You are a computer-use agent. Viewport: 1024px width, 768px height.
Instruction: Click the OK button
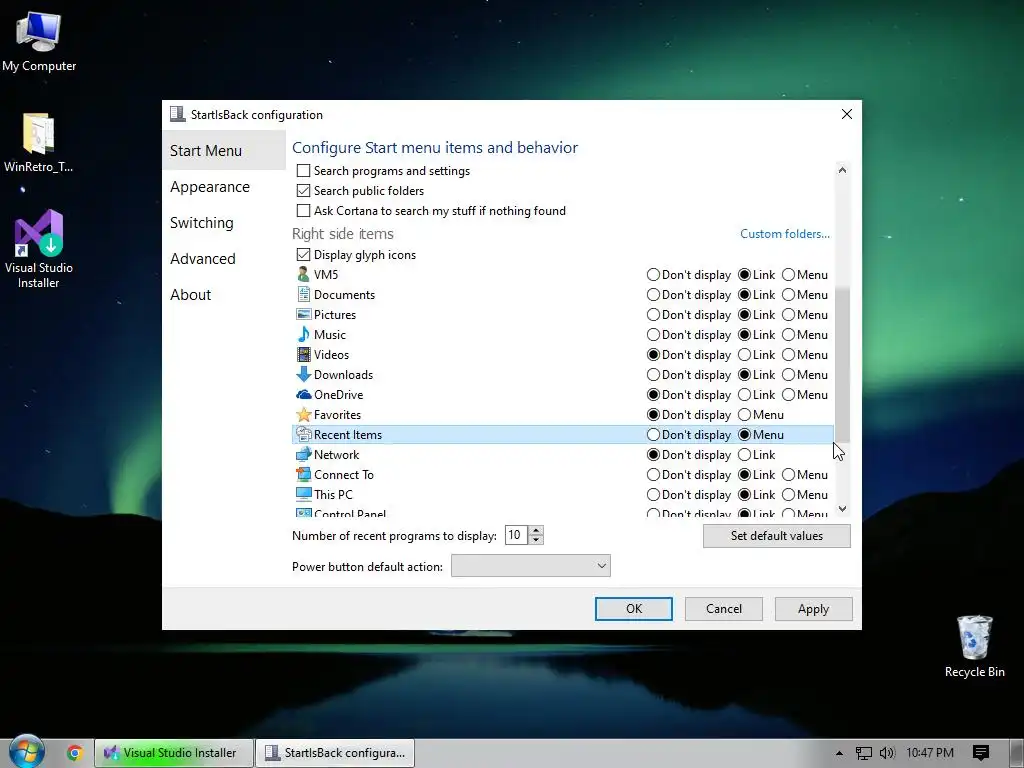(633, 609)
